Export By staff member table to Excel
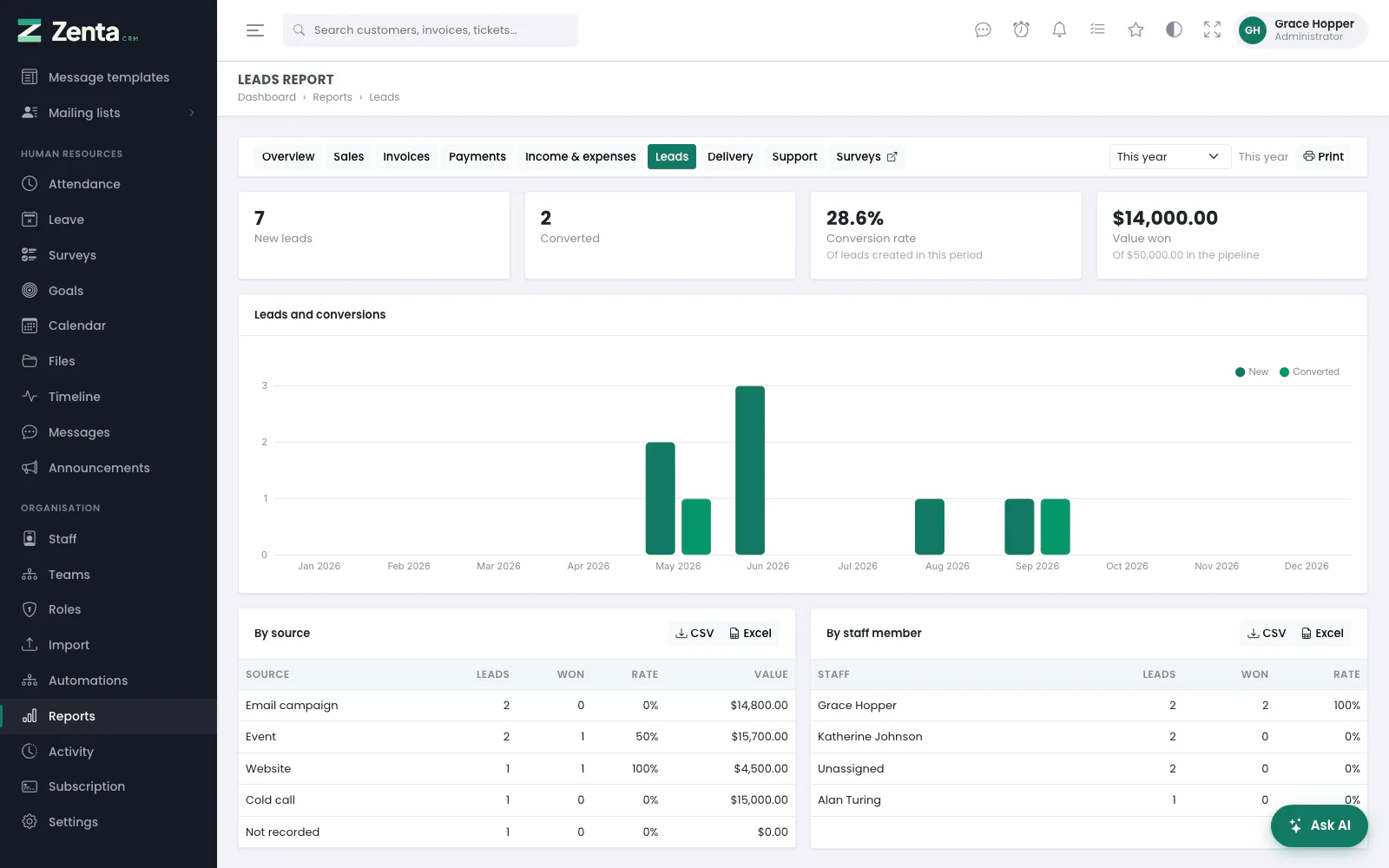Image resolution: width=1389 pixels, height=868 pixels. coord(1323,634)
